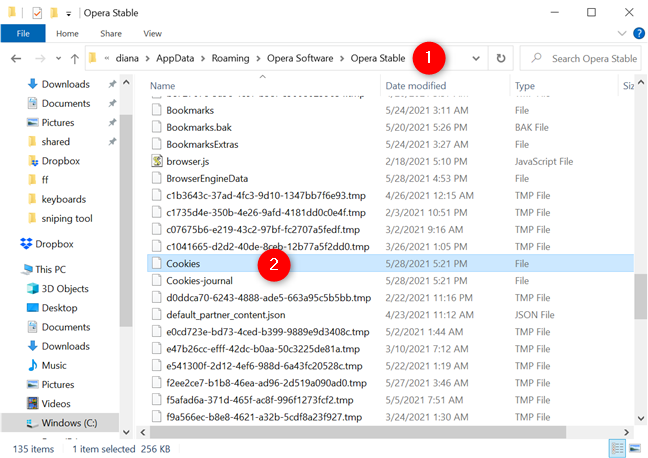Switch to the View ribbon tab
648x458 pixels.
point(152,33)
